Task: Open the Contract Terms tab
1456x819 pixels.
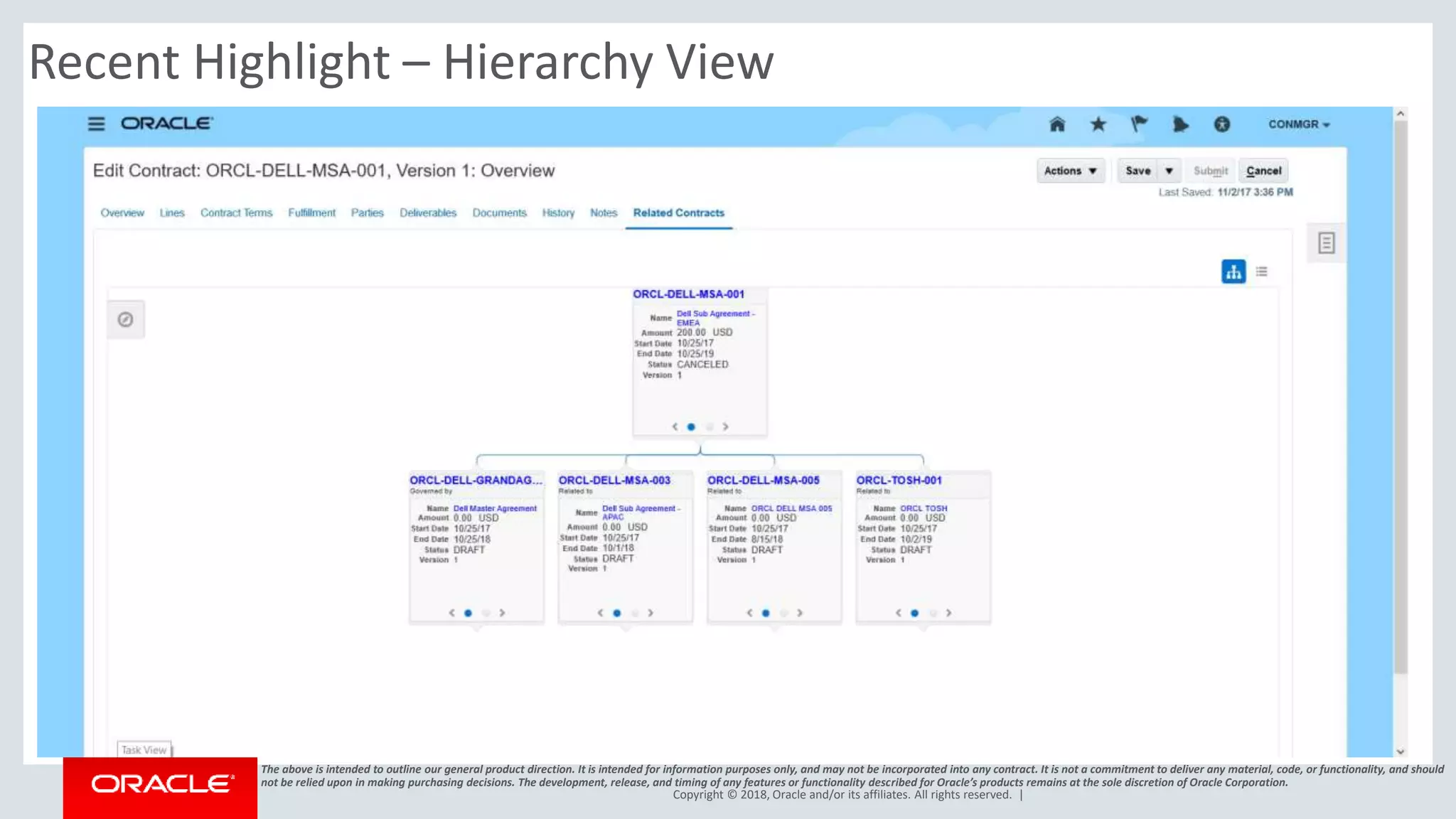Action: point(236,213)
